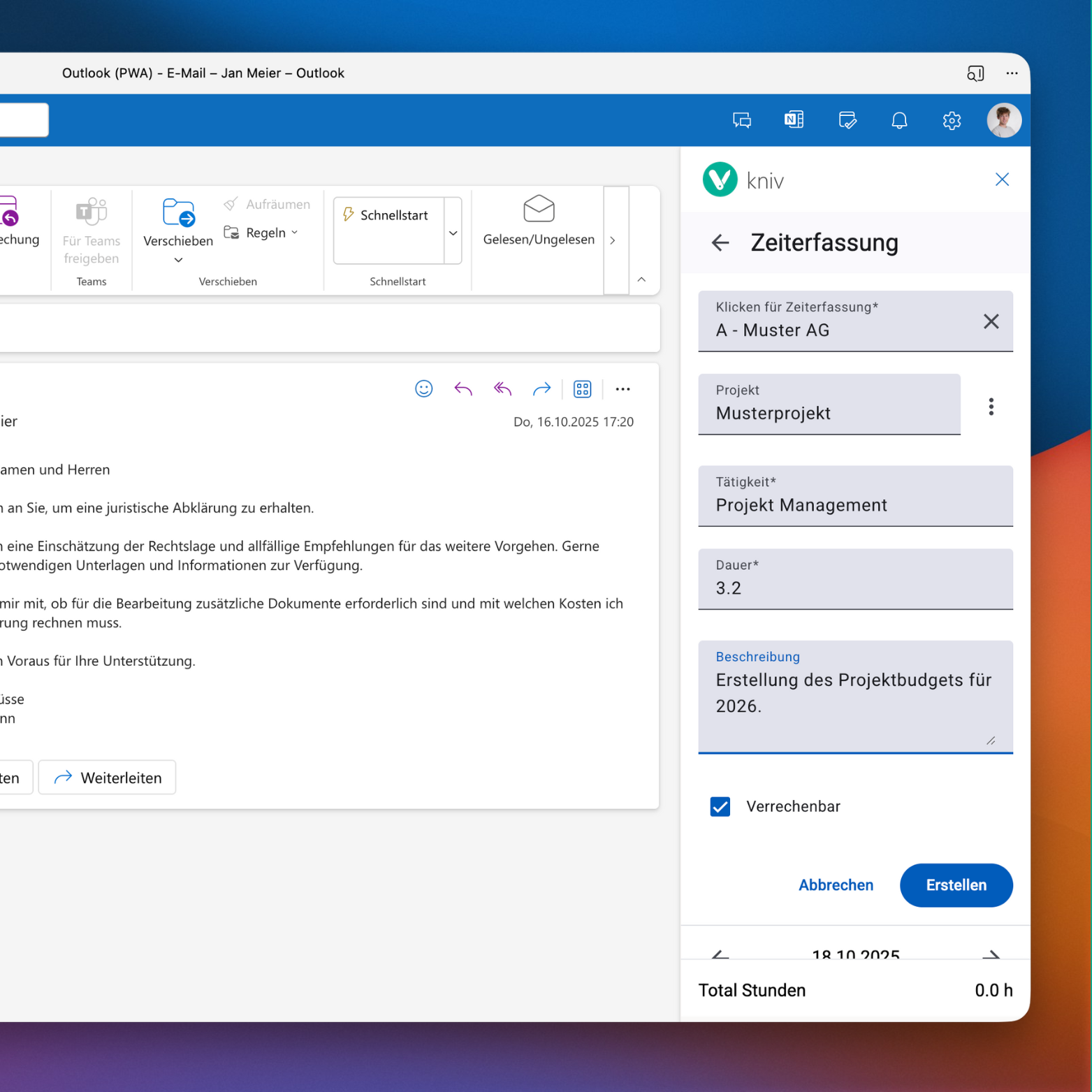Click the Gelesen/Ungelesen envelope icon

(x=538, y=210)
